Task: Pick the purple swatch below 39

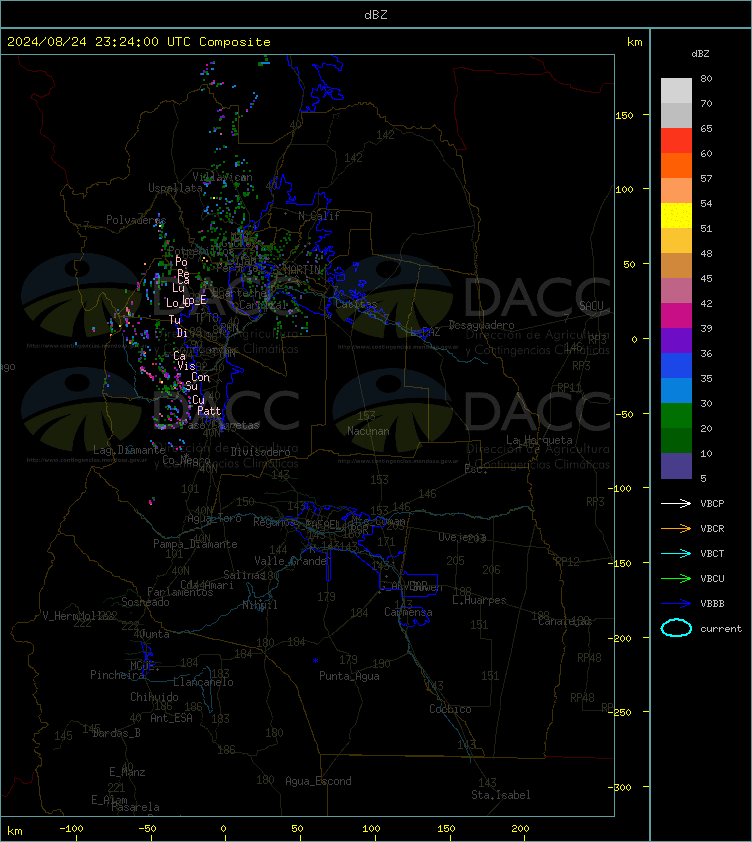Action: click(676, 340)
